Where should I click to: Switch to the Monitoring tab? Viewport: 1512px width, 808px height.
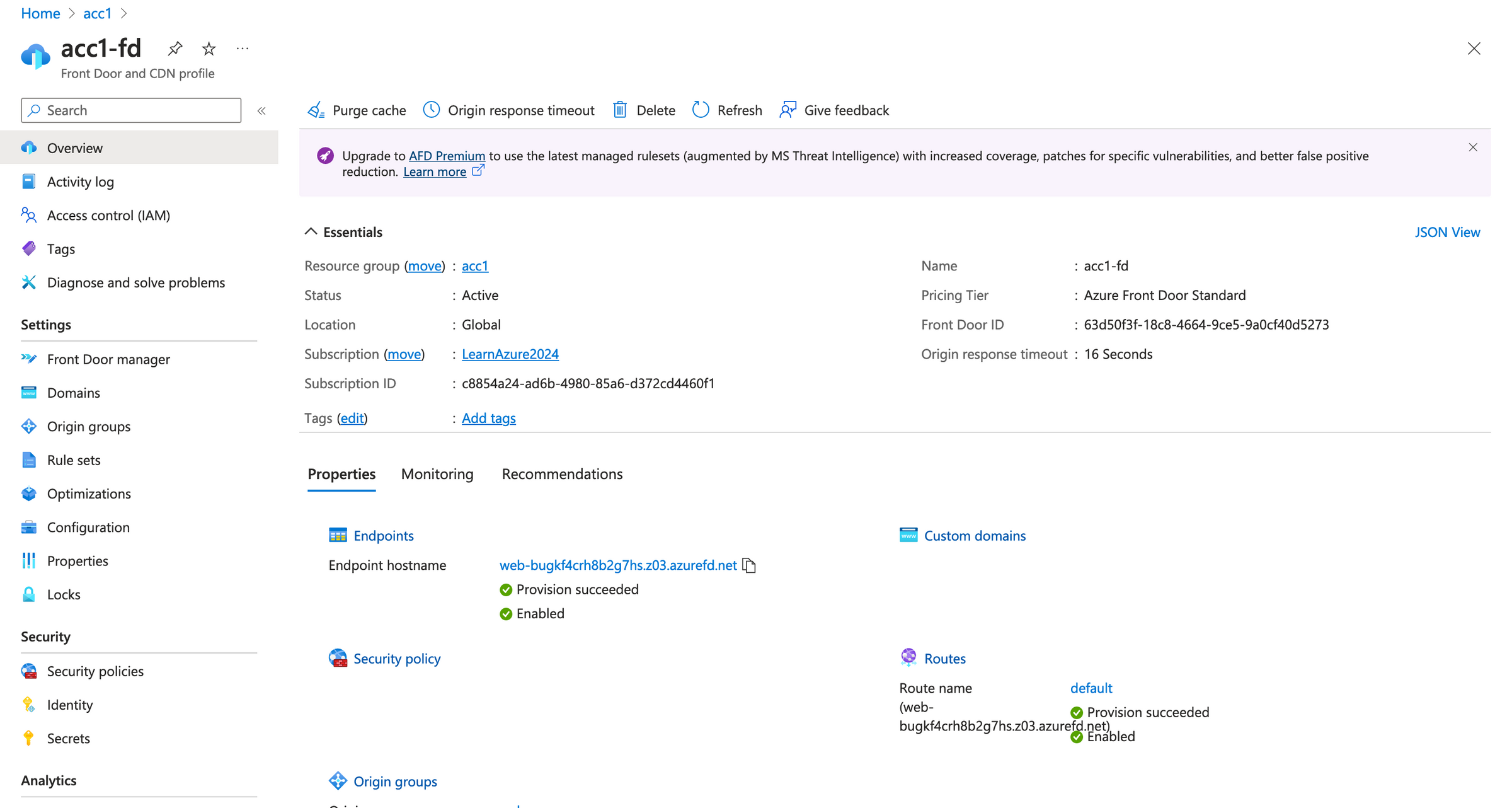pyautogui.click(x=437, y=474)
